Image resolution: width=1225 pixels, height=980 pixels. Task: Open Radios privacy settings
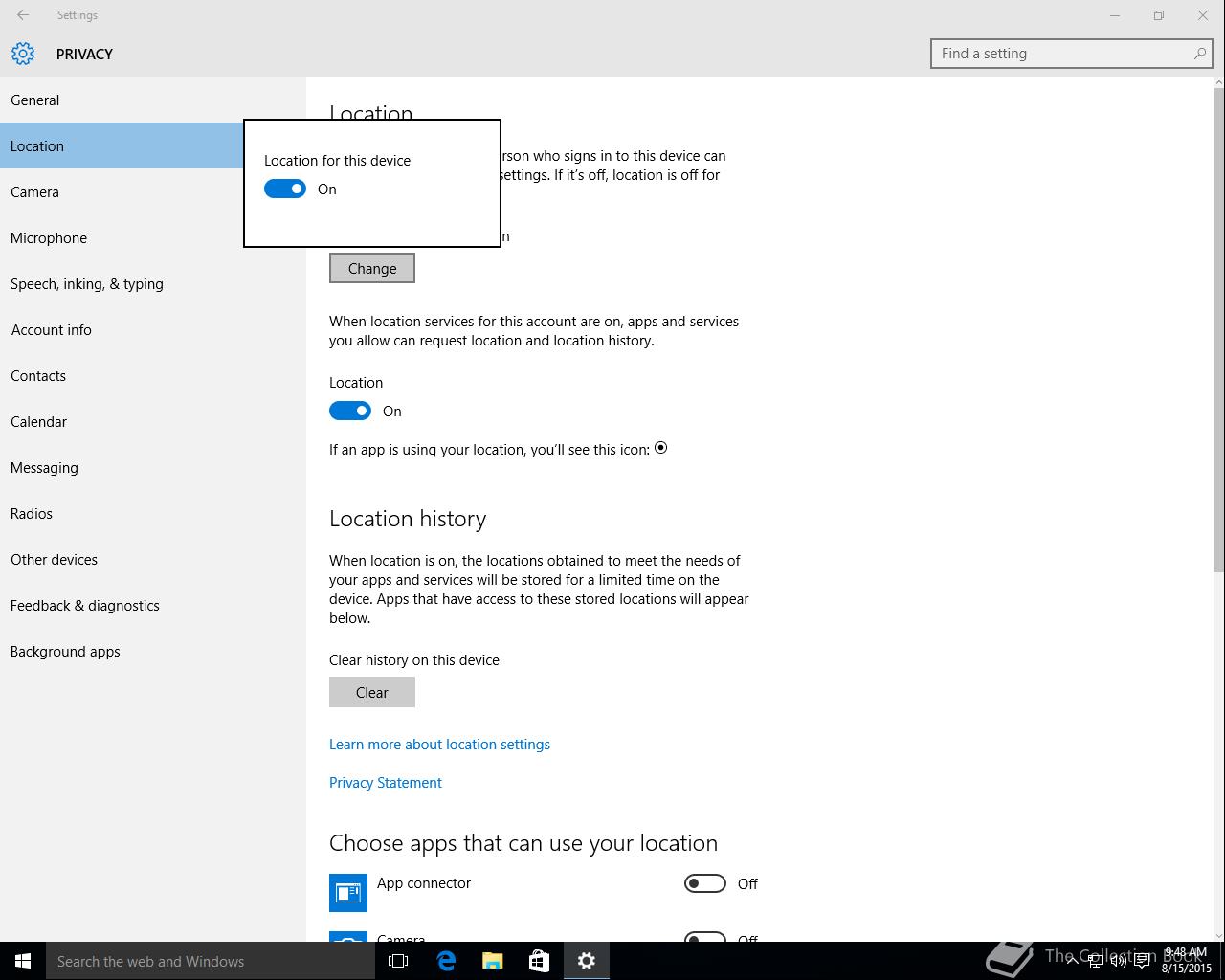pos(153,513)
